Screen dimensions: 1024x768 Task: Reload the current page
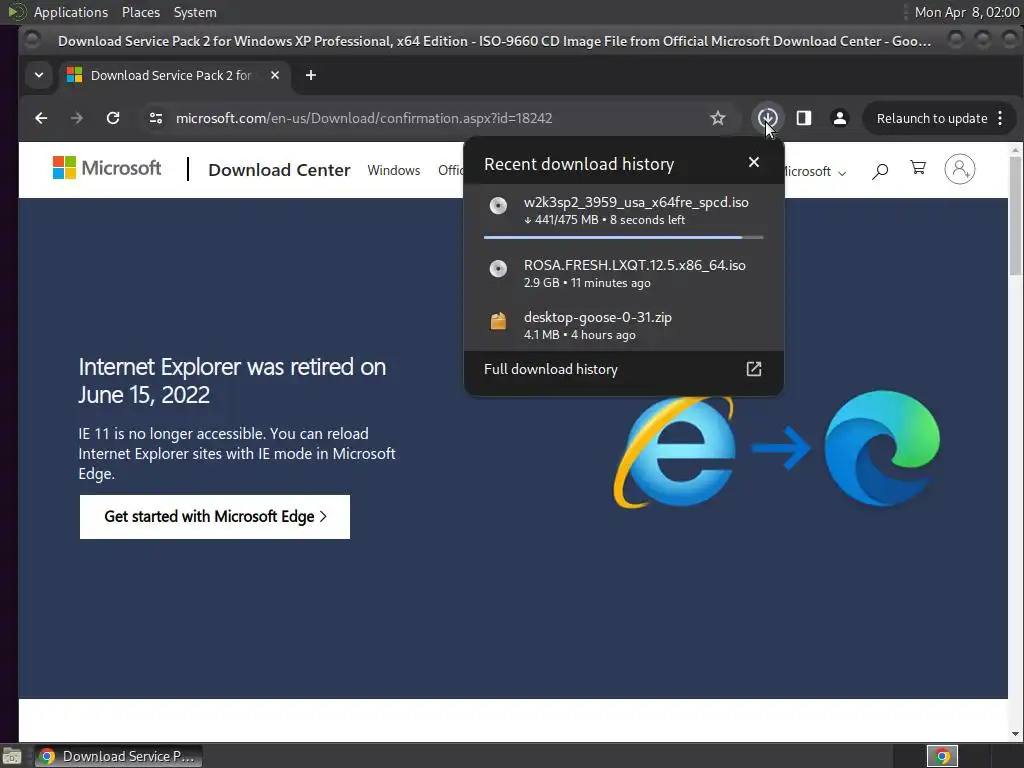pyautogui.click(x=113, y=118)
